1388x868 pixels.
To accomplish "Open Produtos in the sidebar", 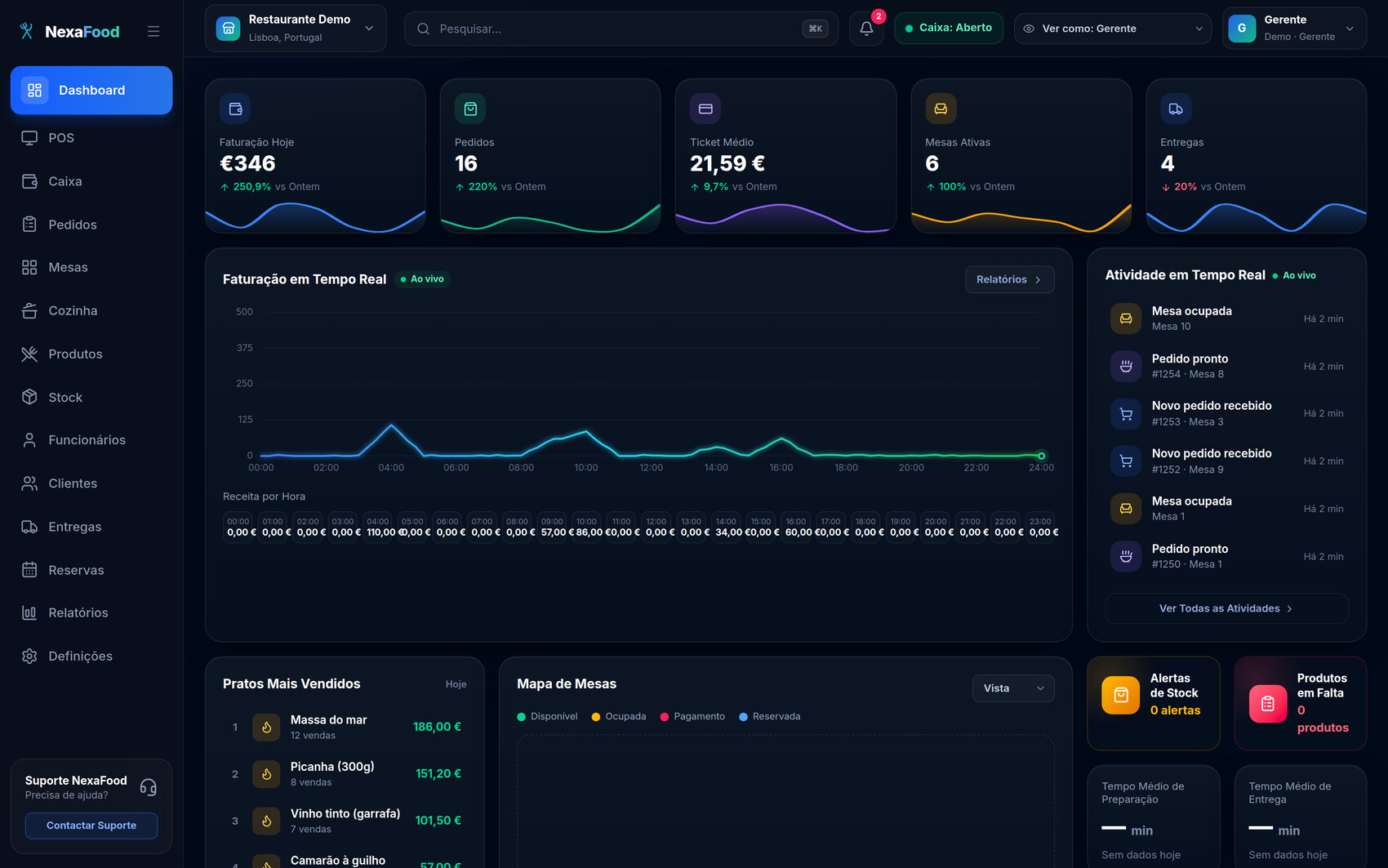I will 91,354.
